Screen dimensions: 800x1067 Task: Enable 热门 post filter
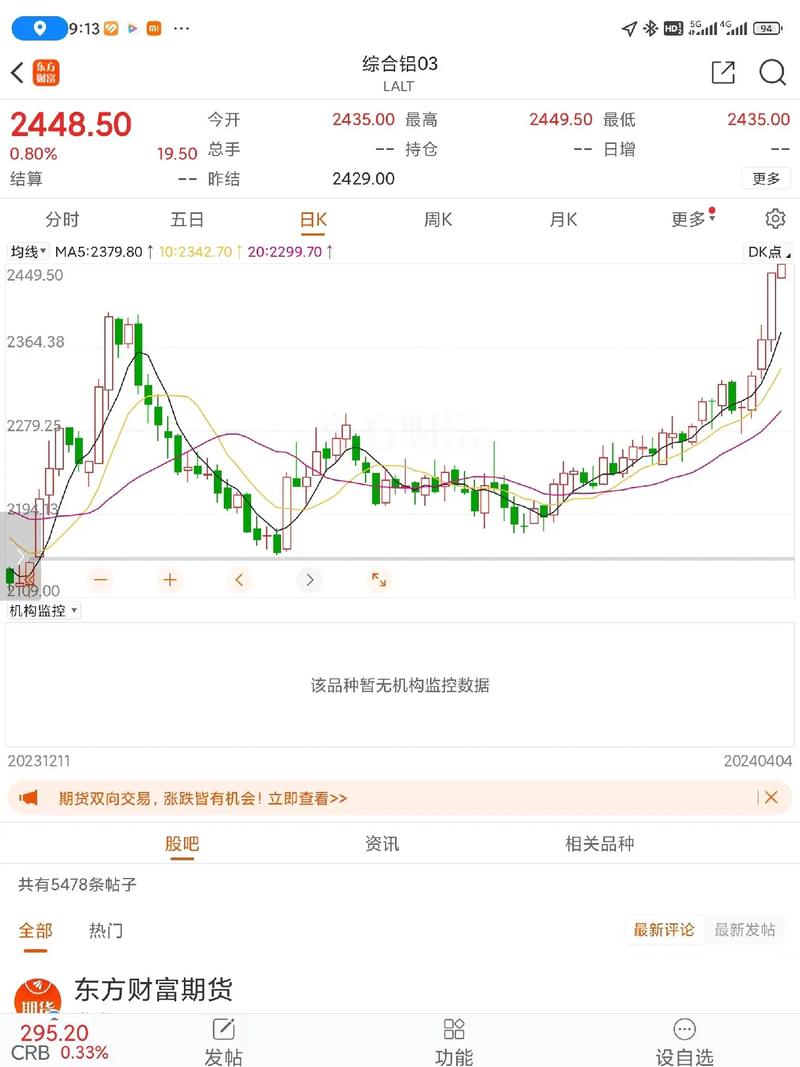coord(105,930)
